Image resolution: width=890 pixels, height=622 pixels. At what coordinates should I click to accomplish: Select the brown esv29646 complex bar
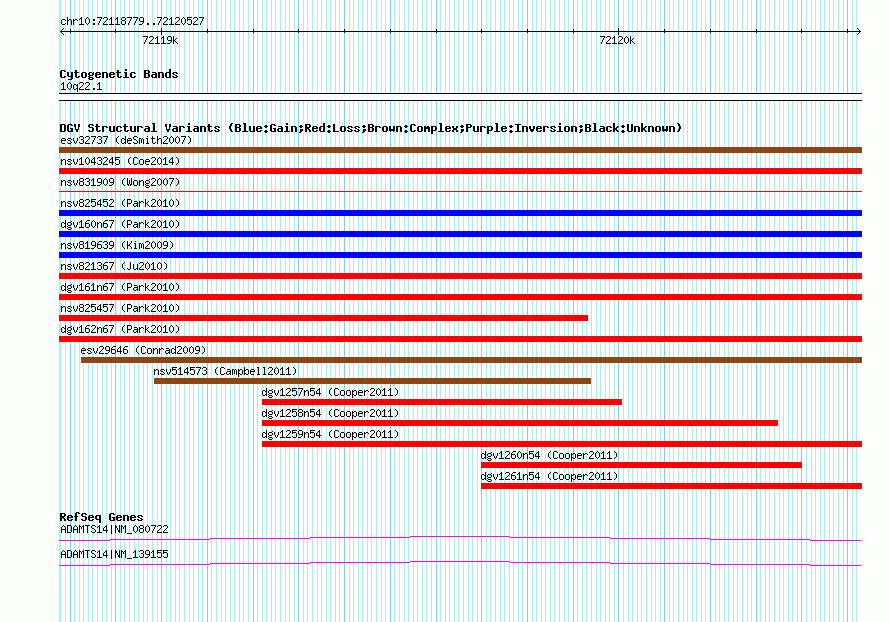472,360
